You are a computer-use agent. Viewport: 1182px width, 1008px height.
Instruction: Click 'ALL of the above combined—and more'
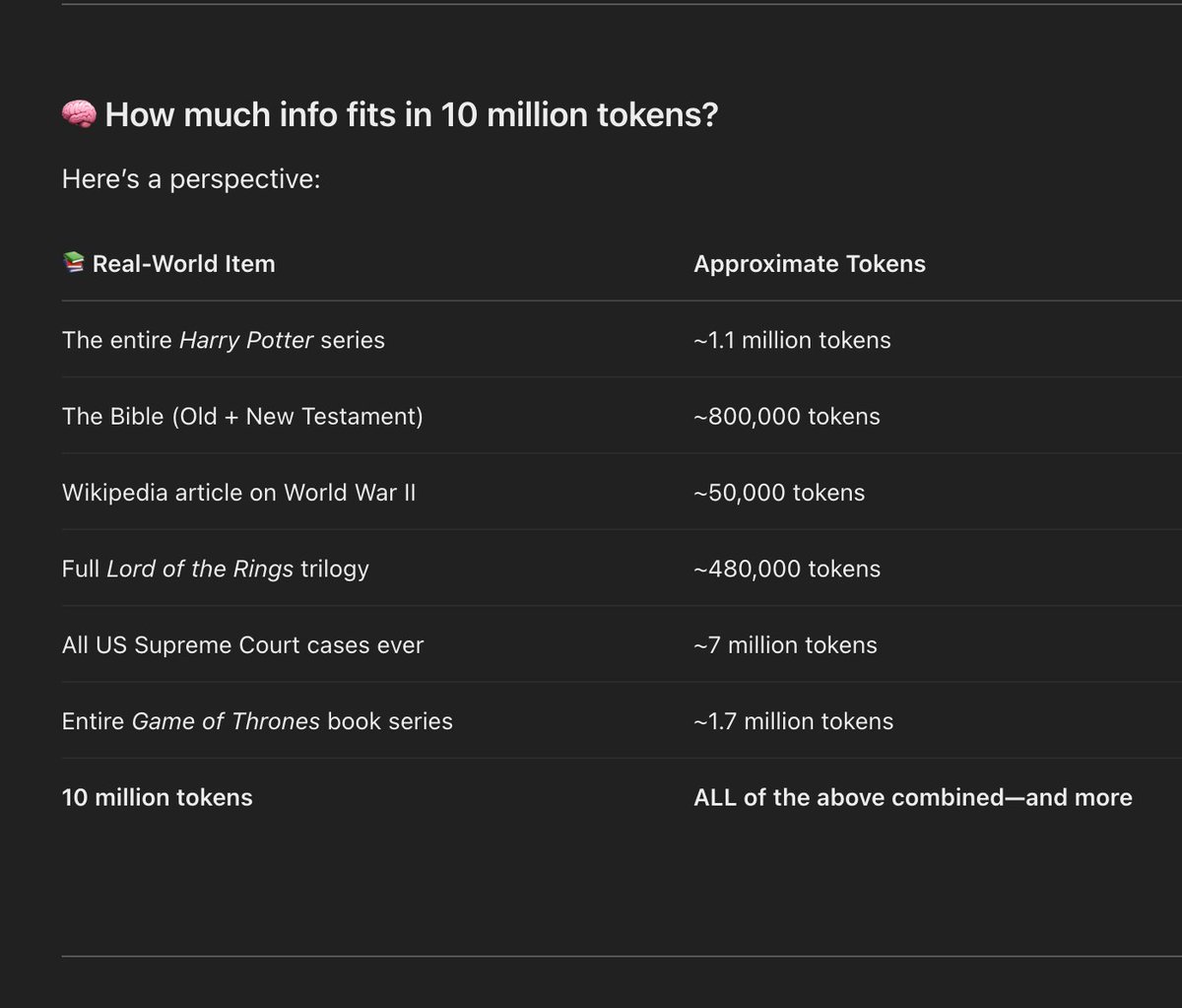[x=913, y=797]
